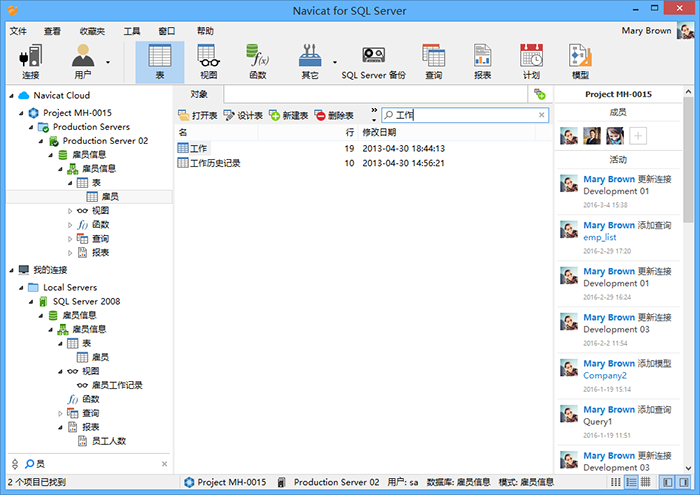Open the Company2 activity link
This screenshot has height=495, width=700.
pyautogui.click(x=605, y=375)
